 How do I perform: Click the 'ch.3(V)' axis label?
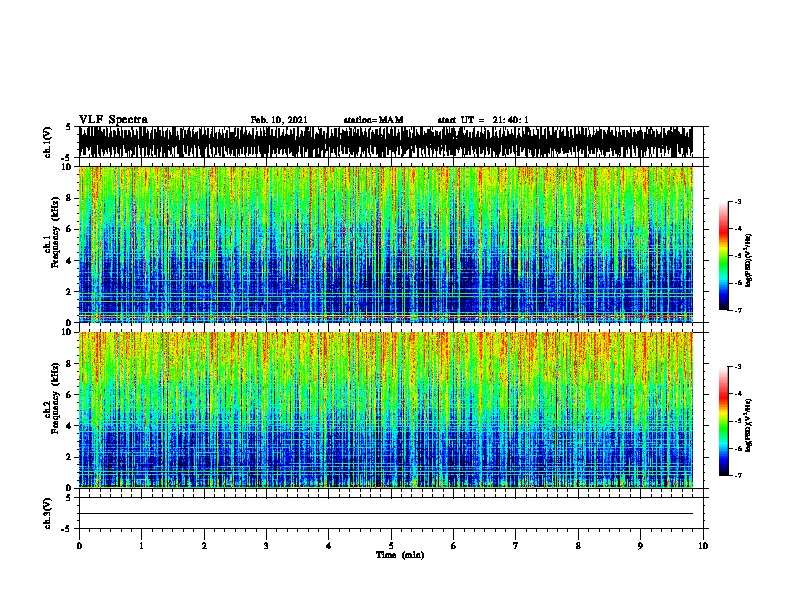48,513
